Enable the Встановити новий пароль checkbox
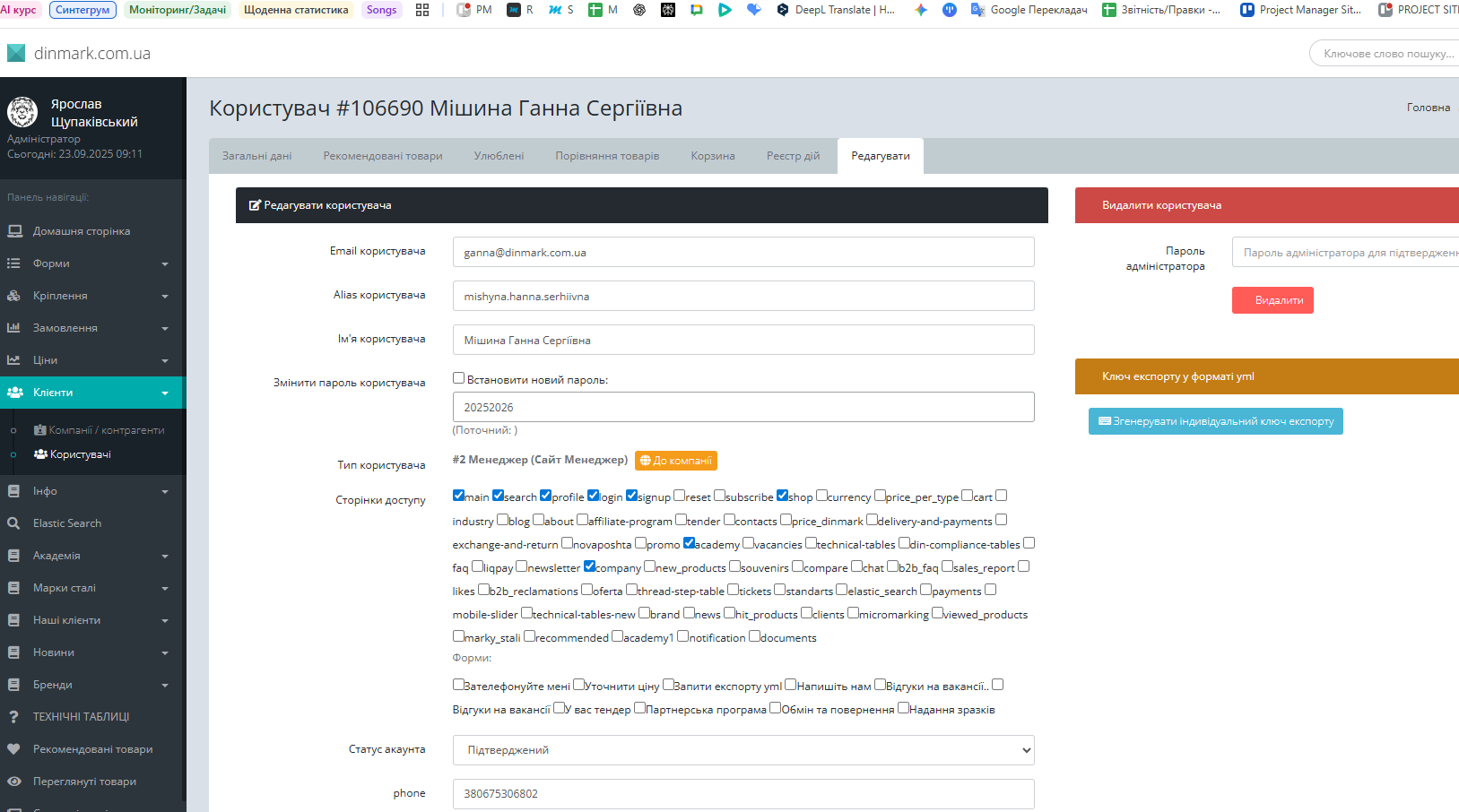The image size is (1459, 812). 459,378
